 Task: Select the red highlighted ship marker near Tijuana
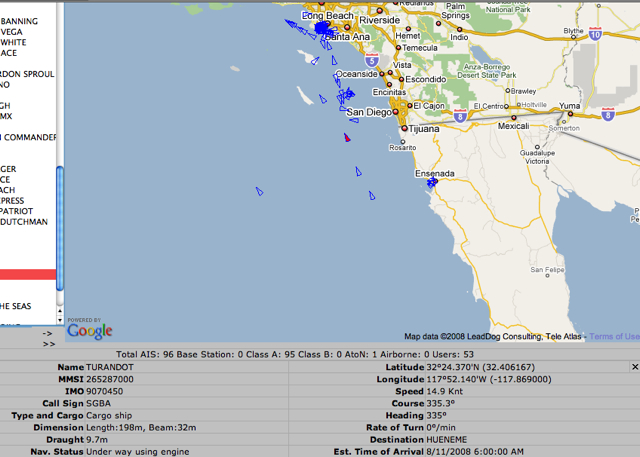347,138
